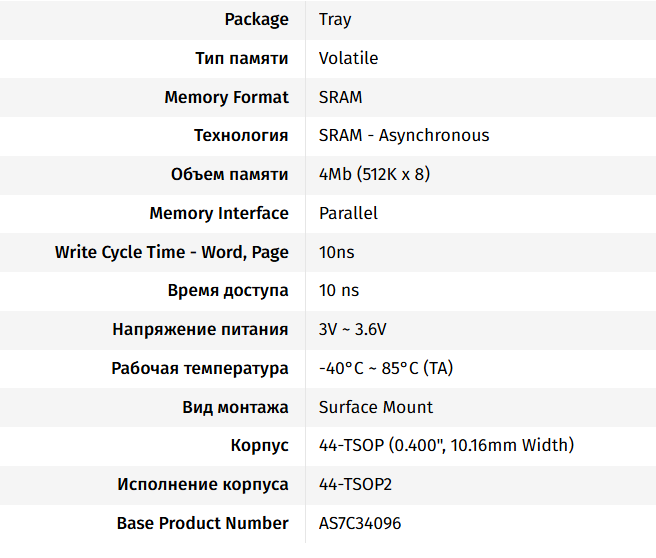Click the 44-TSOP 10.16mm Width value
The height and width of the screenshot is (558, 656).
(x=446, y=445)
